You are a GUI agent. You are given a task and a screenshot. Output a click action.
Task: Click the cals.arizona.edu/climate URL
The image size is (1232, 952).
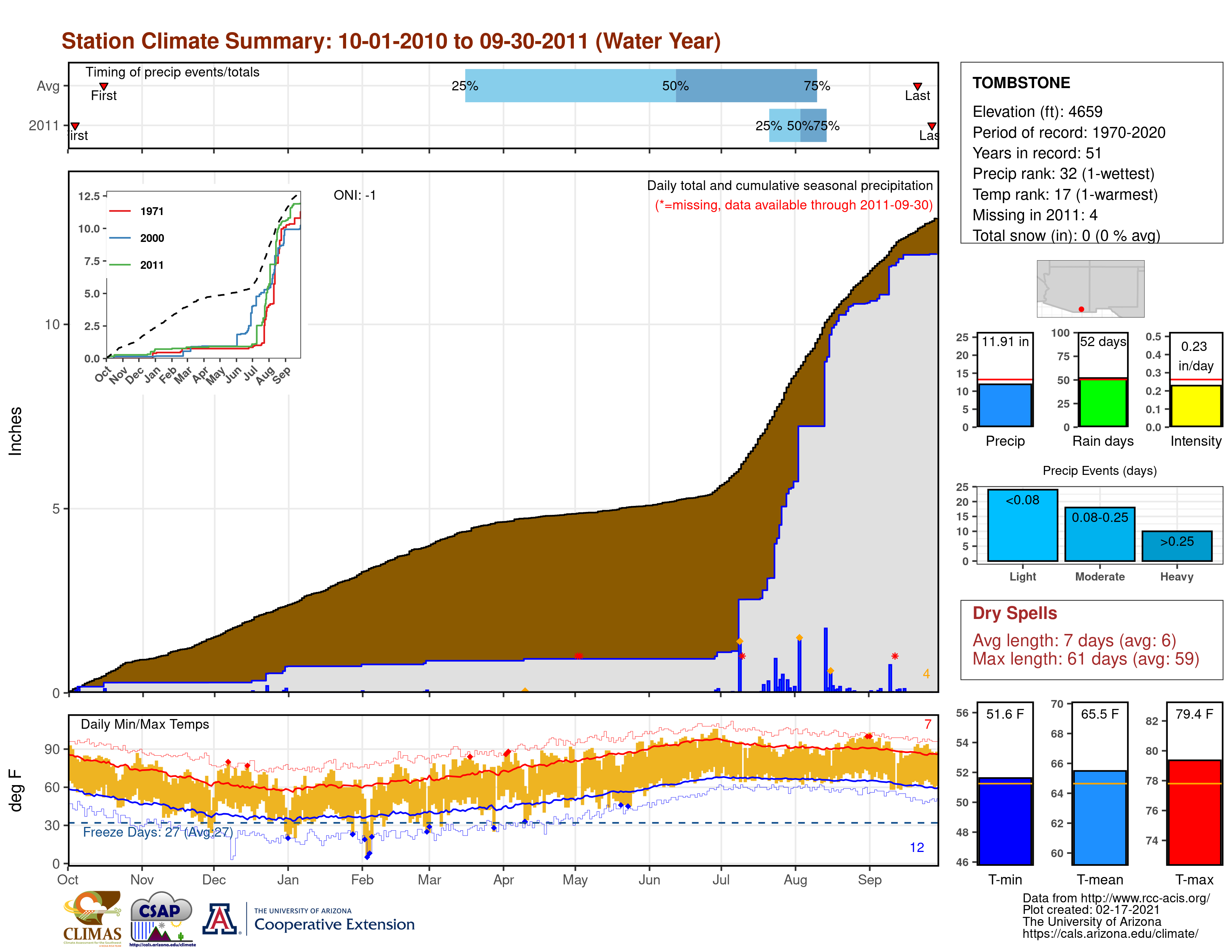coord(1110,933)
